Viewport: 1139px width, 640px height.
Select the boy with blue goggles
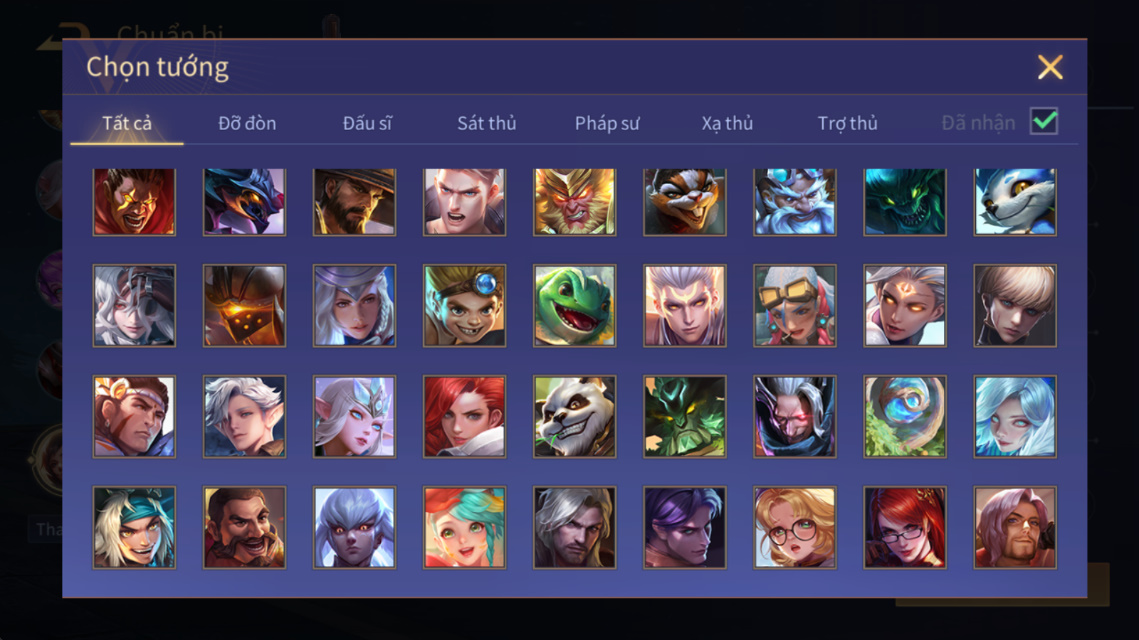[x=464, y=305]
